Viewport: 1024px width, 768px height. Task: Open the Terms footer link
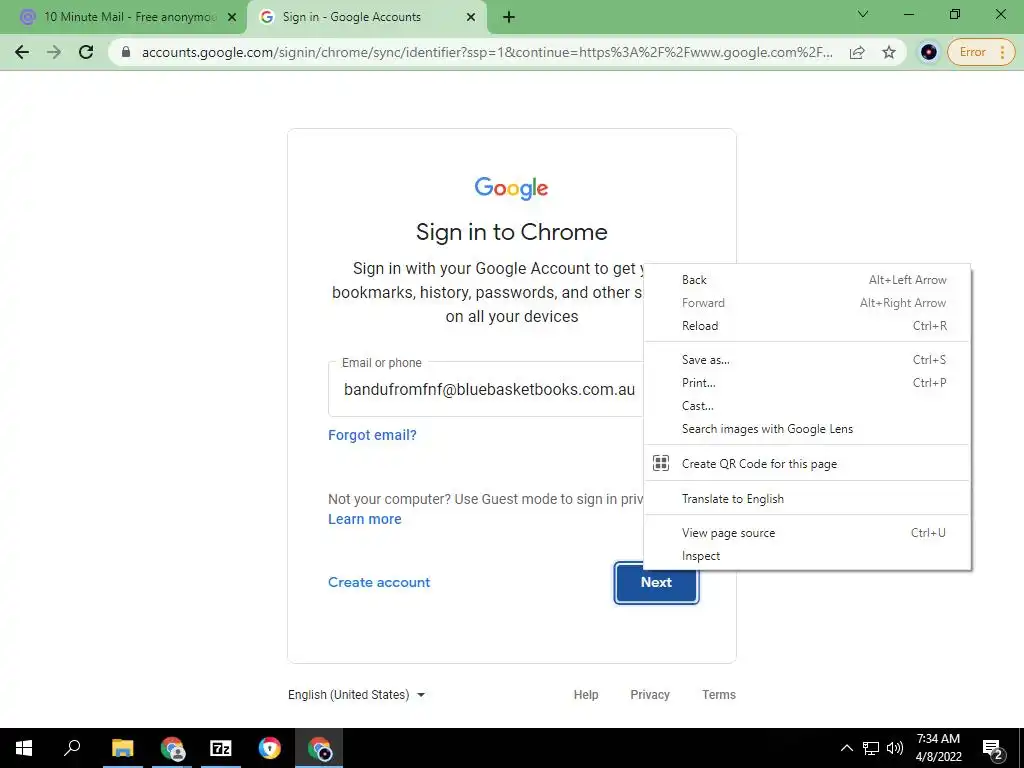click(x=719, y=695)
